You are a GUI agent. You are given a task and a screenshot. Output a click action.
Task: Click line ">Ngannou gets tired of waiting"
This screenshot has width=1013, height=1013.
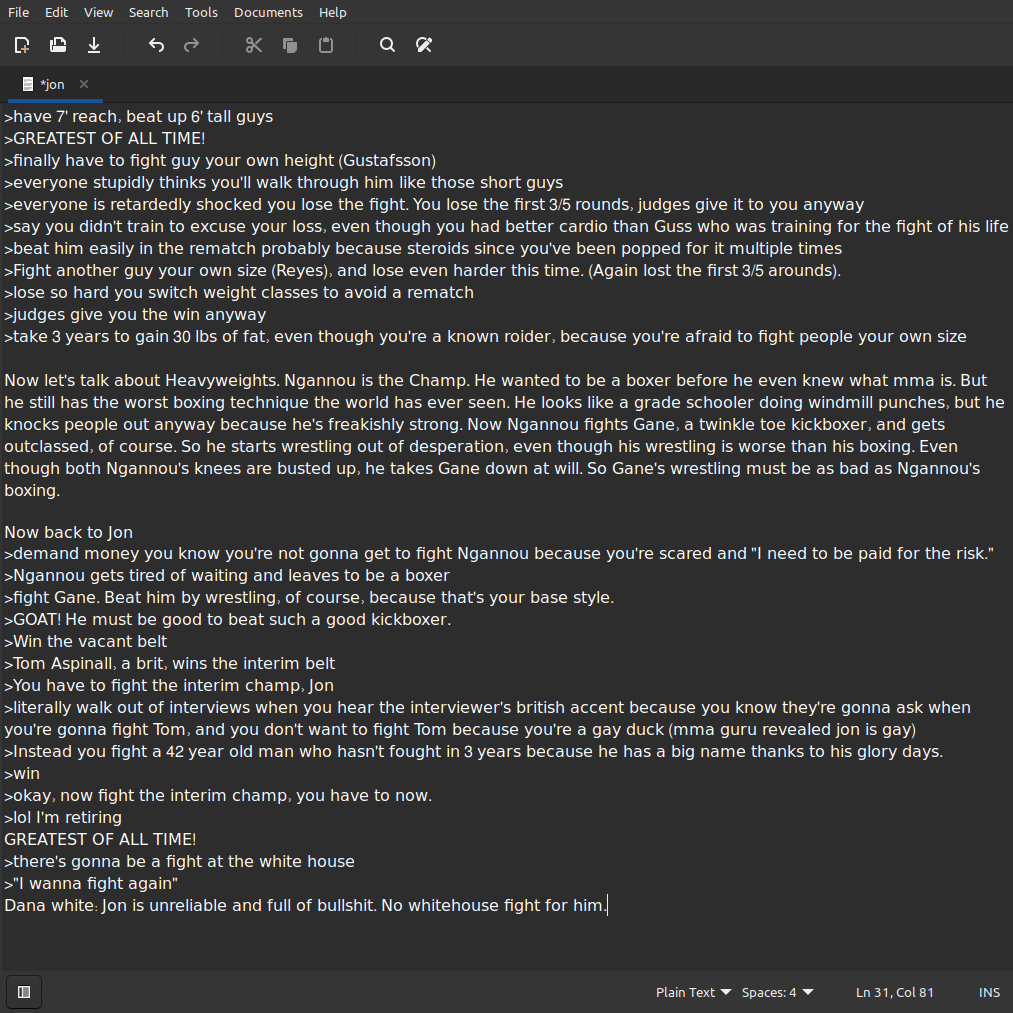click(227, 575)
